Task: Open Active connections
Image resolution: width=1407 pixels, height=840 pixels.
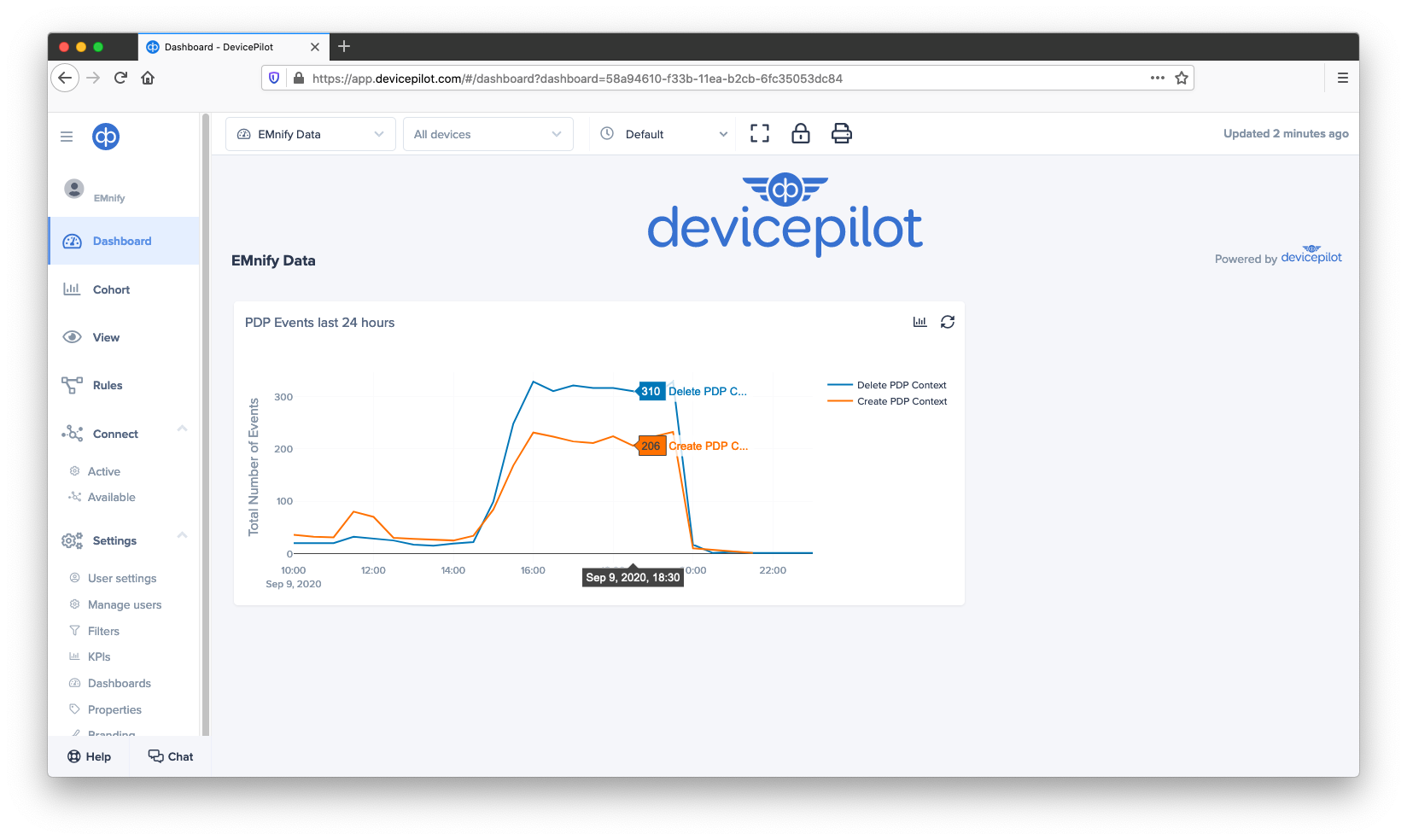Action: tap(103, 471)
